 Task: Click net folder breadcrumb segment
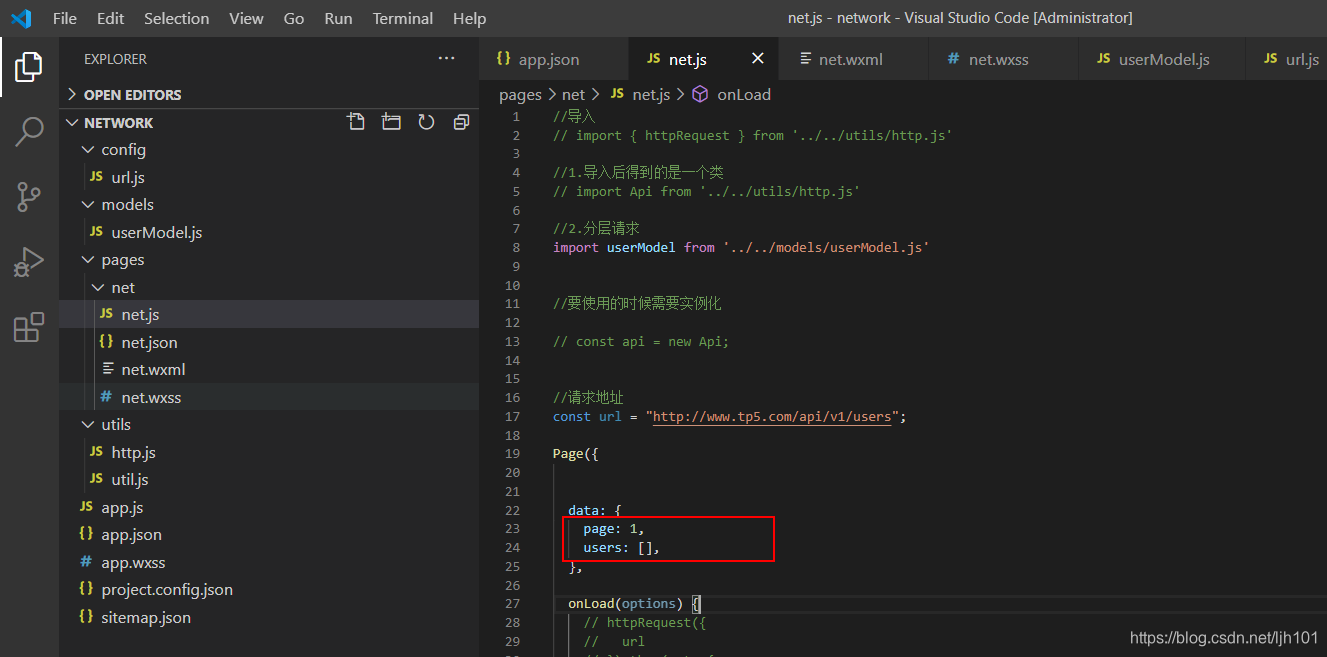coord(573,94)
